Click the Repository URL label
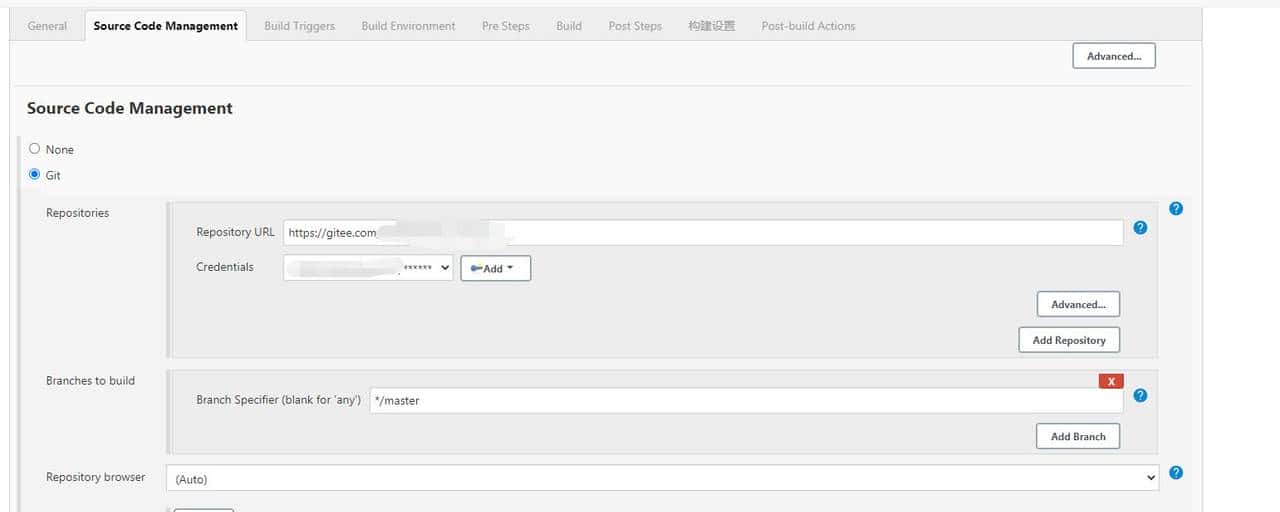 [x=235, y=232]
